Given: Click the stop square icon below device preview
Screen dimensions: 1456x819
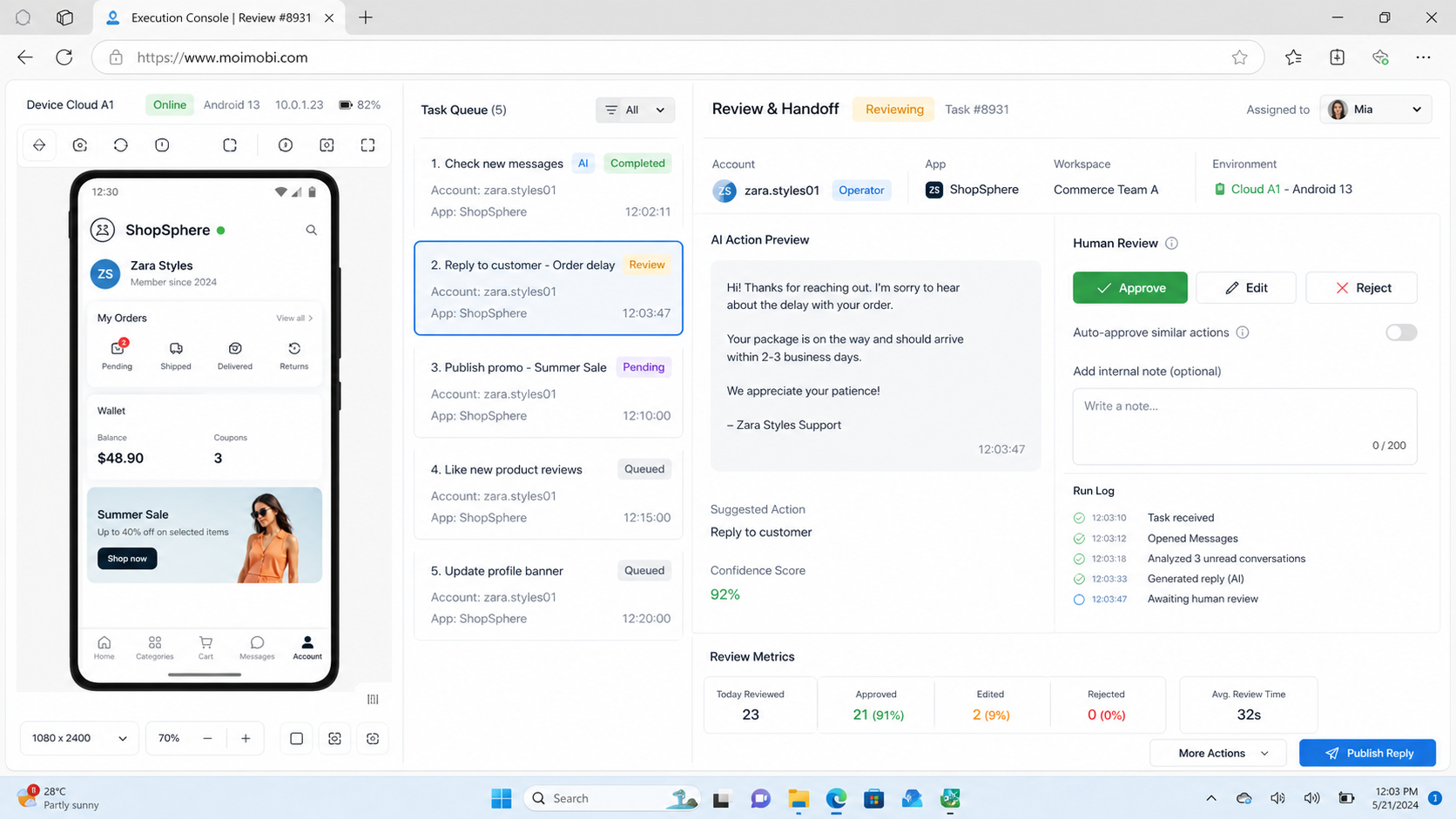Looking at the screenshot, I should [296, 738].
